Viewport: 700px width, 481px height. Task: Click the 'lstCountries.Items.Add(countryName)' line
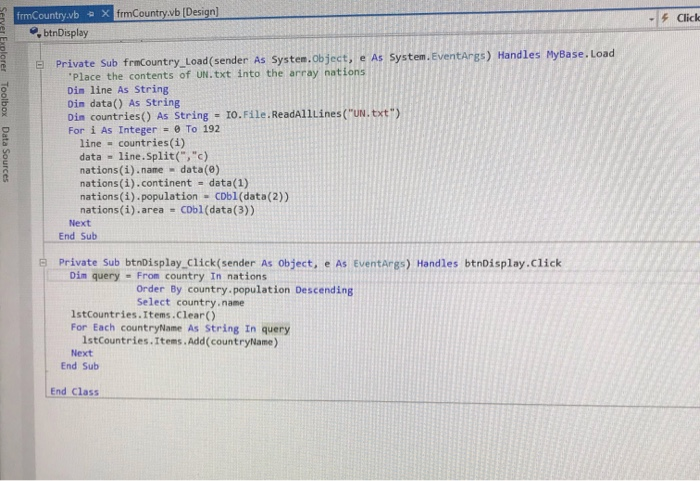point(180,342)
